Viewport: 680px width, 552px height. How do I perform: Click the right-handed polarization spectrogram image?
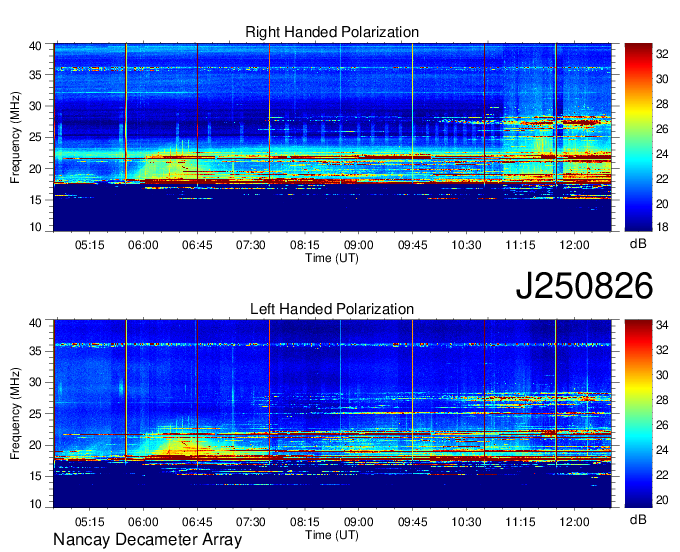click(x=332, y=137)
